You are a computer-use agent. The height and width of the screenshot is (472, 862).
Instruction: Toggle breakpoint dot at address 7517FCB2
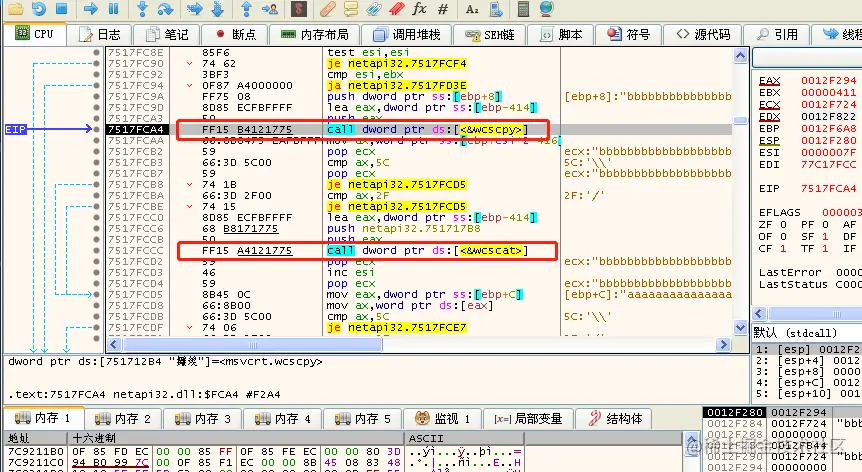97,152
